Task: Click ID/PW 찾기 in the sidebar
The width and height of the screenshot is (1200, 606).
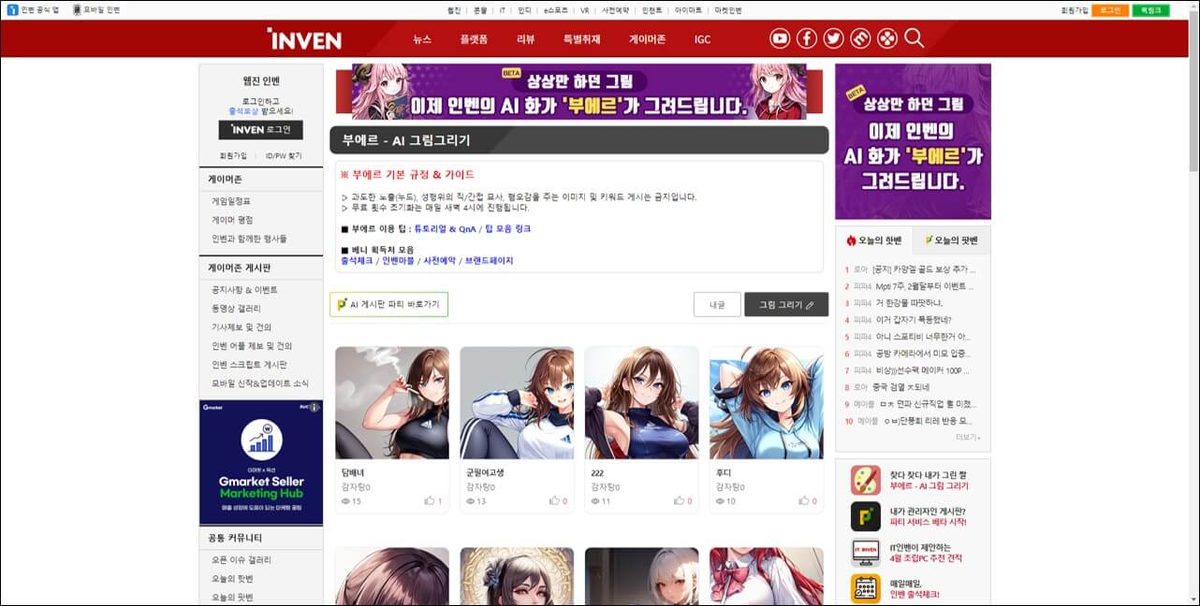Action: (x=283, y=156)
